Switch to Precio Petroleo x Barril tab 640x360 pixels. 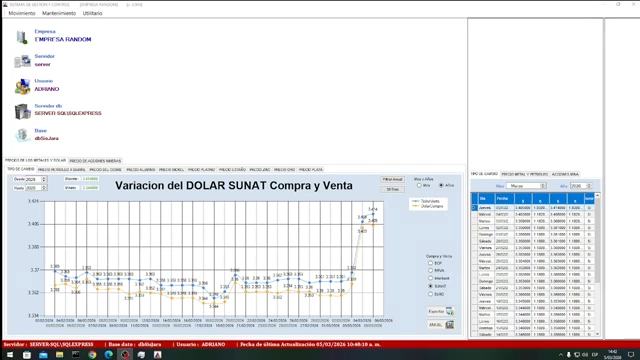62,169
